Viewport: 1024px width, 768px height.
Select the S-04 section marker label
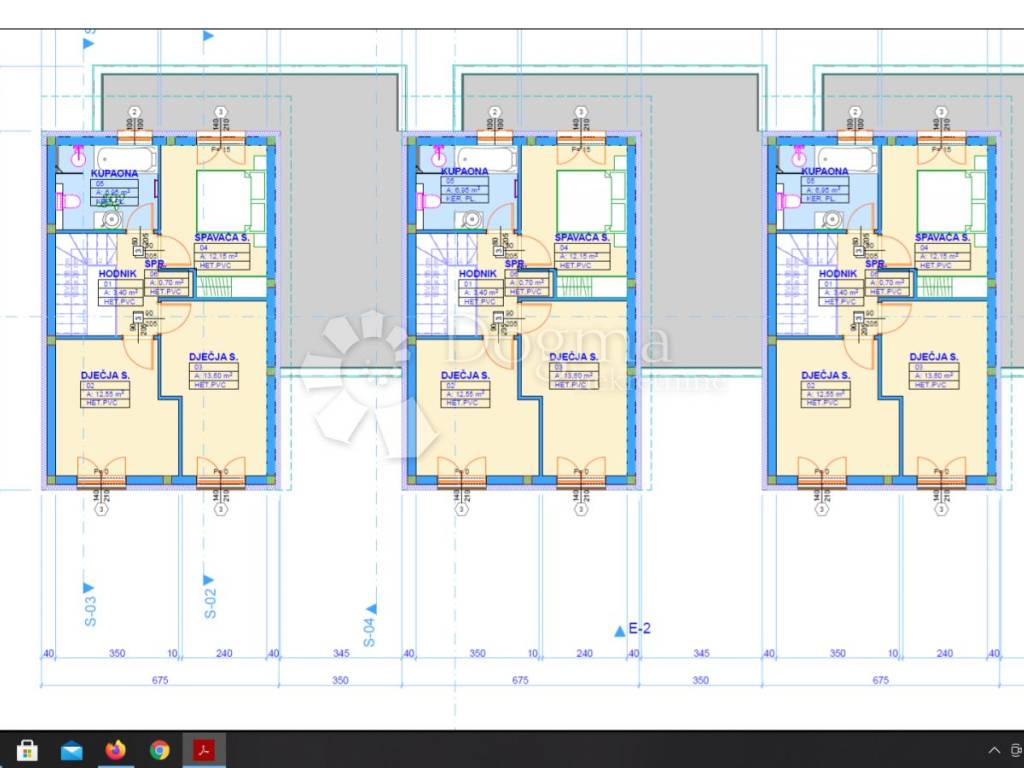[368, 632]
